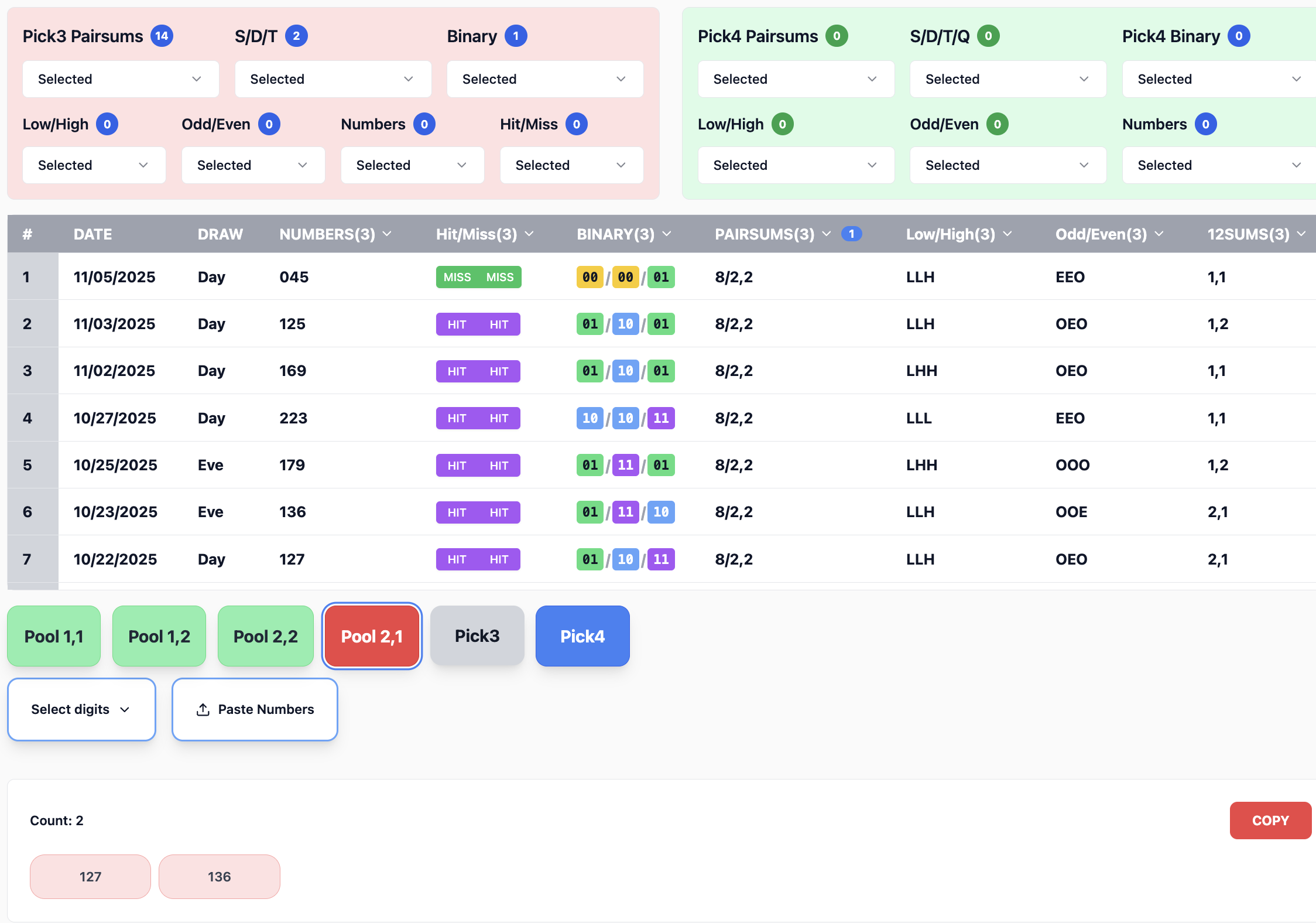Image resolution: width=1316 pixels, height=923 pixels.
Task: Switch to the Pick4 tab
Action: pos(582,636)
